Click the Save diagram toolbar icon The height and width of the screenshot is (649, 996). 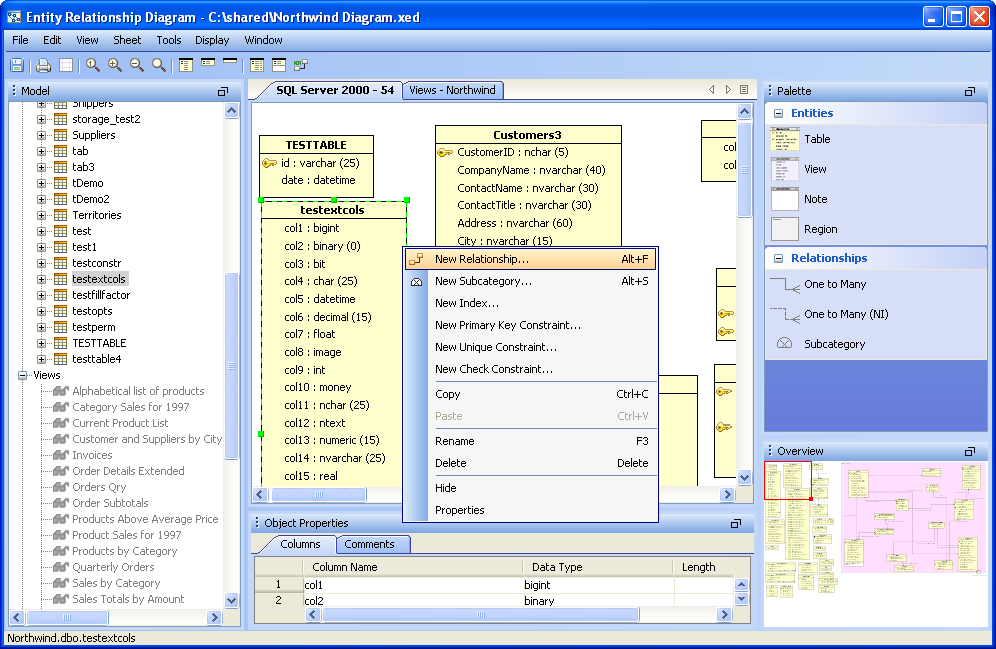17,65
